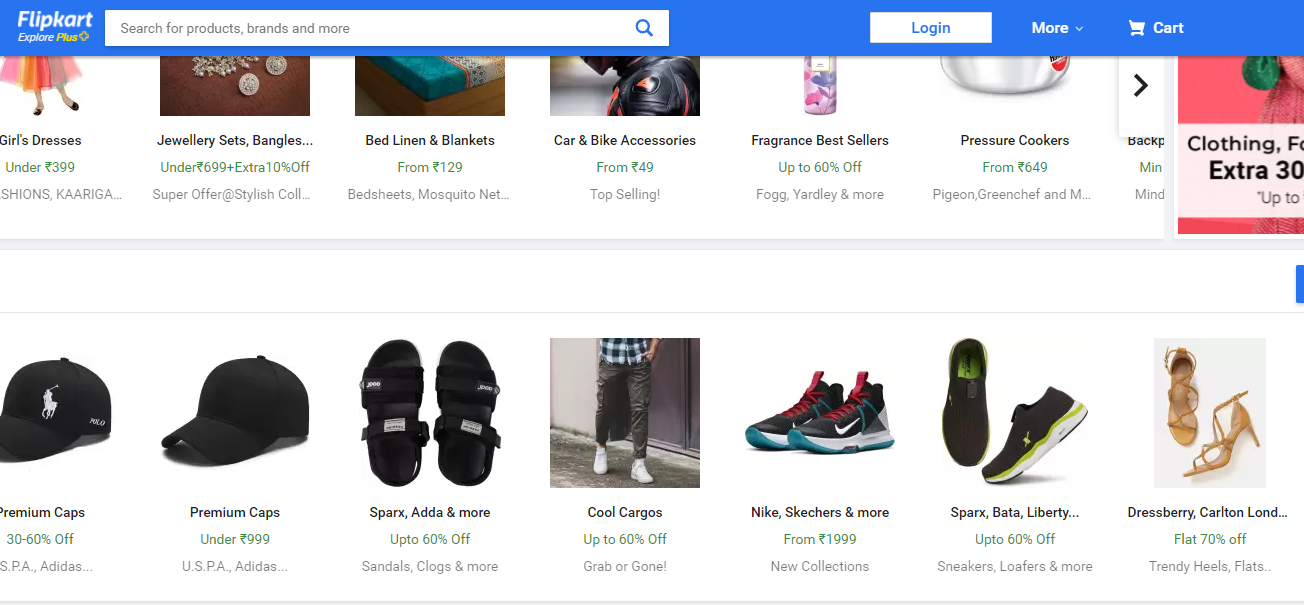
Task: Click From ₹649 price text
Action: (x=1015, y=167)
